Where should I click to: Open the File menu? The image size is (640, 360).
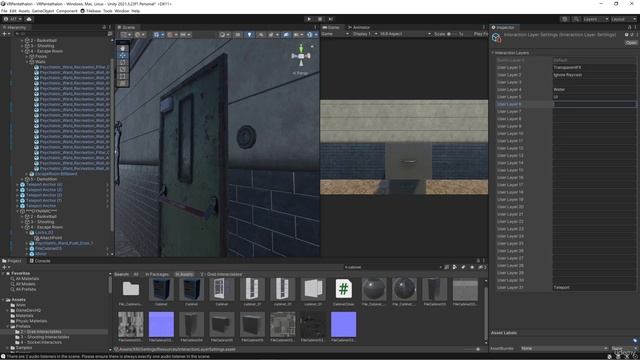[4, 11]
